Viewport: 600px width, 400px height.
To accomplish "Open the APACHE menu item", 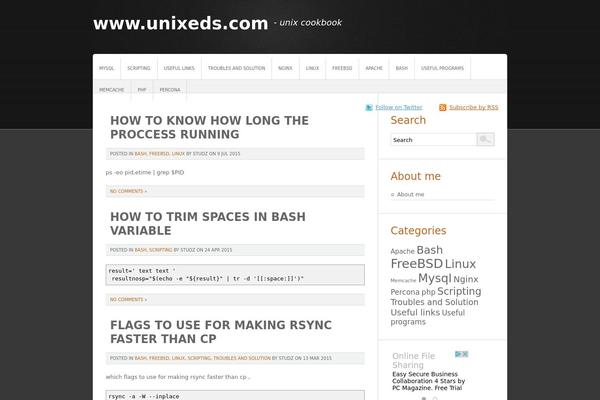I will pyautogui.click(x=374, y=68).
